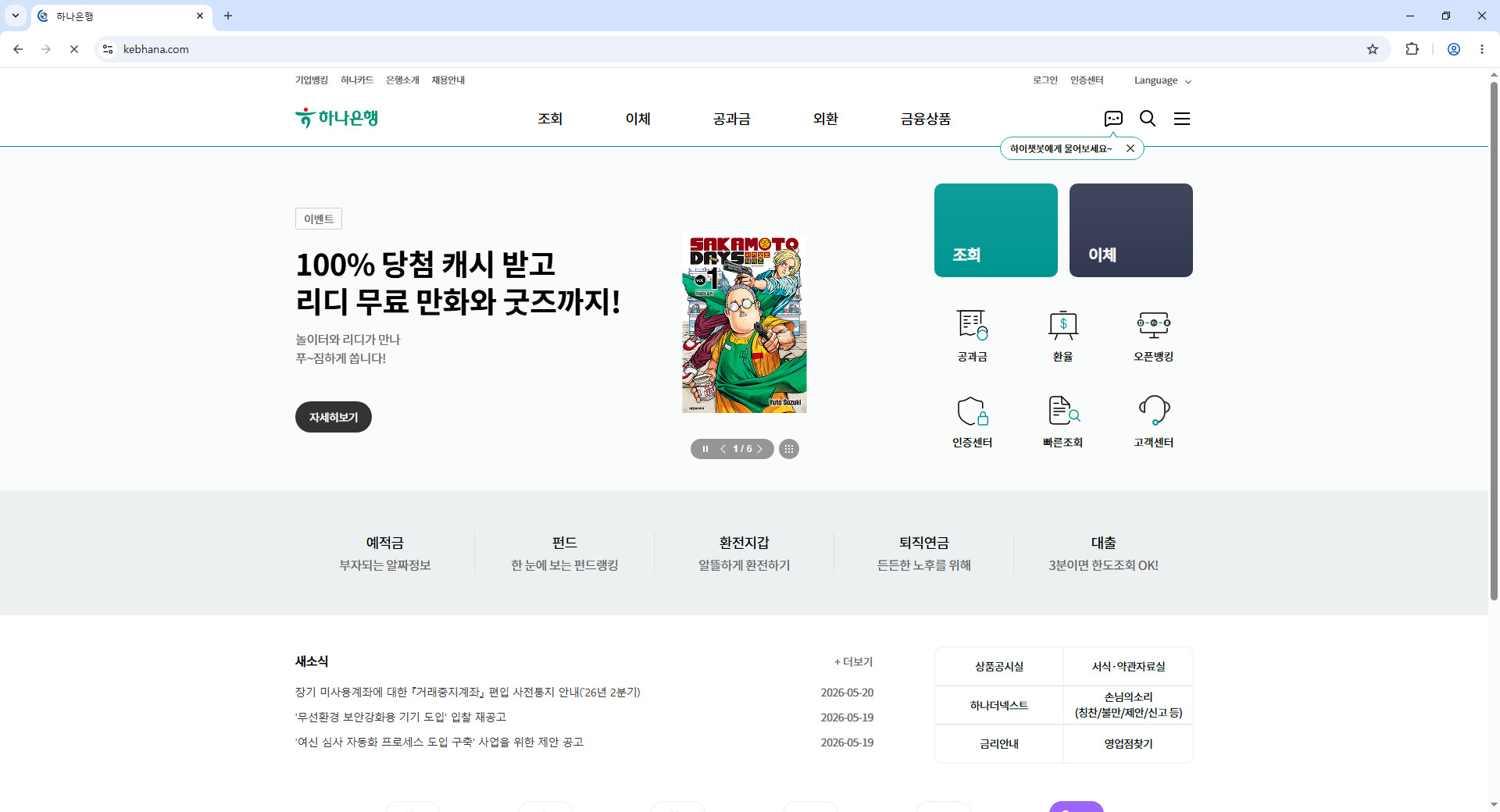Image resolution: width=1500 pixels, height=812 pixels.
Task: Open Chrome profile icon
Action: (1454, 49)
